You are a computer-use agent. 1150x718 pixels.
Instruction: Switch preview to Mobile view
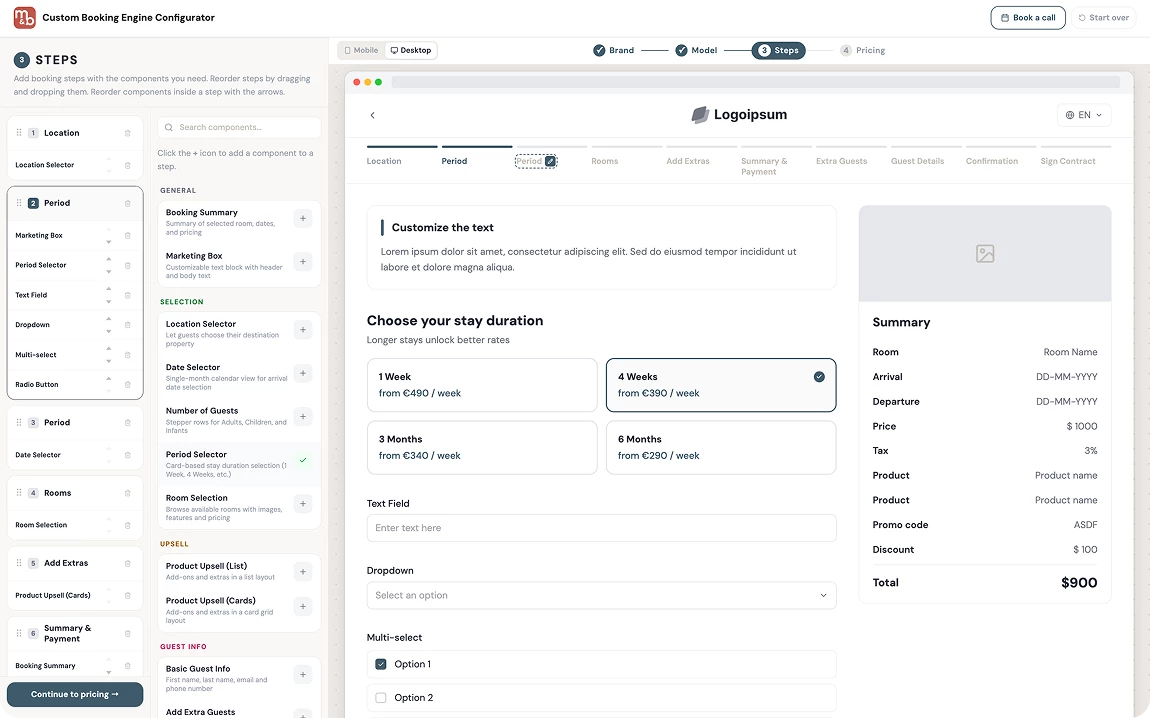[x=362, y=51]
